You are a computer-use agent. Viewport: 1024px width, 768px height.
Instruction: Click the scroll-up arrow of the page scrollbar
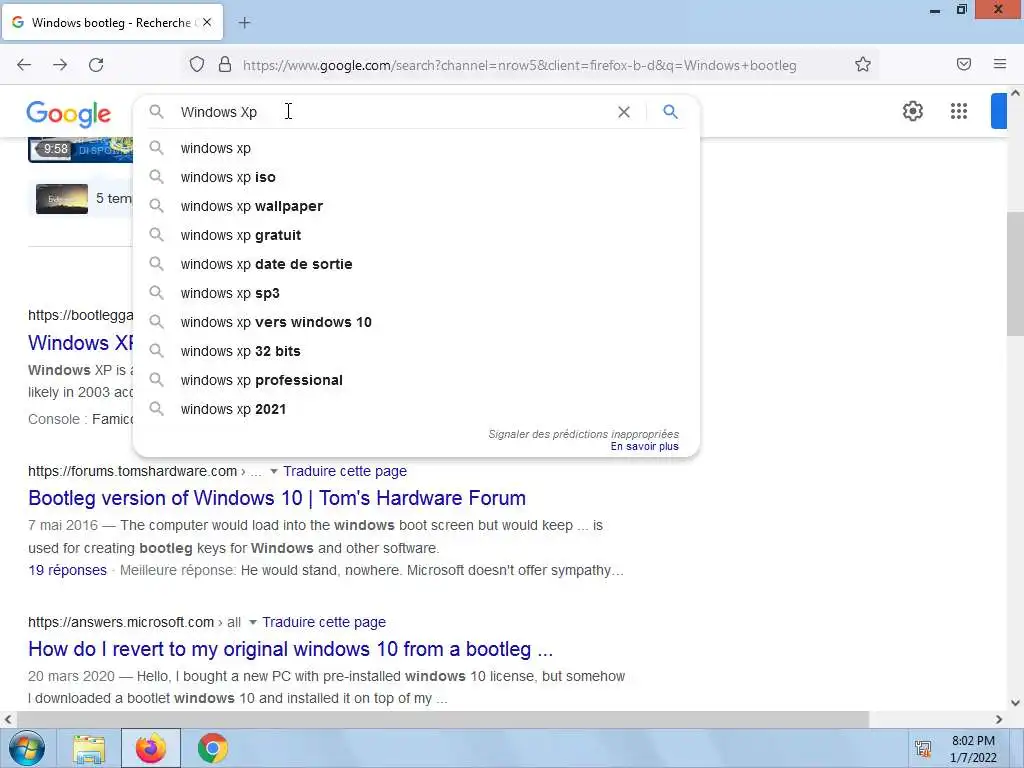point(1015,93)
